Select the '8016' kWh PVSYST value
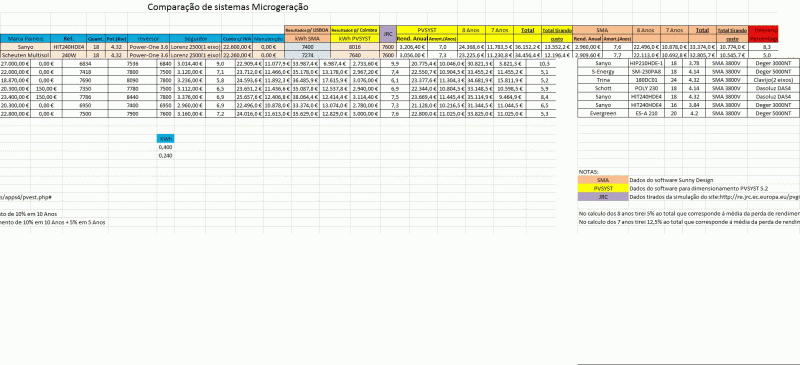This screenshot has height=365, width=800. (x=354, y=46)
